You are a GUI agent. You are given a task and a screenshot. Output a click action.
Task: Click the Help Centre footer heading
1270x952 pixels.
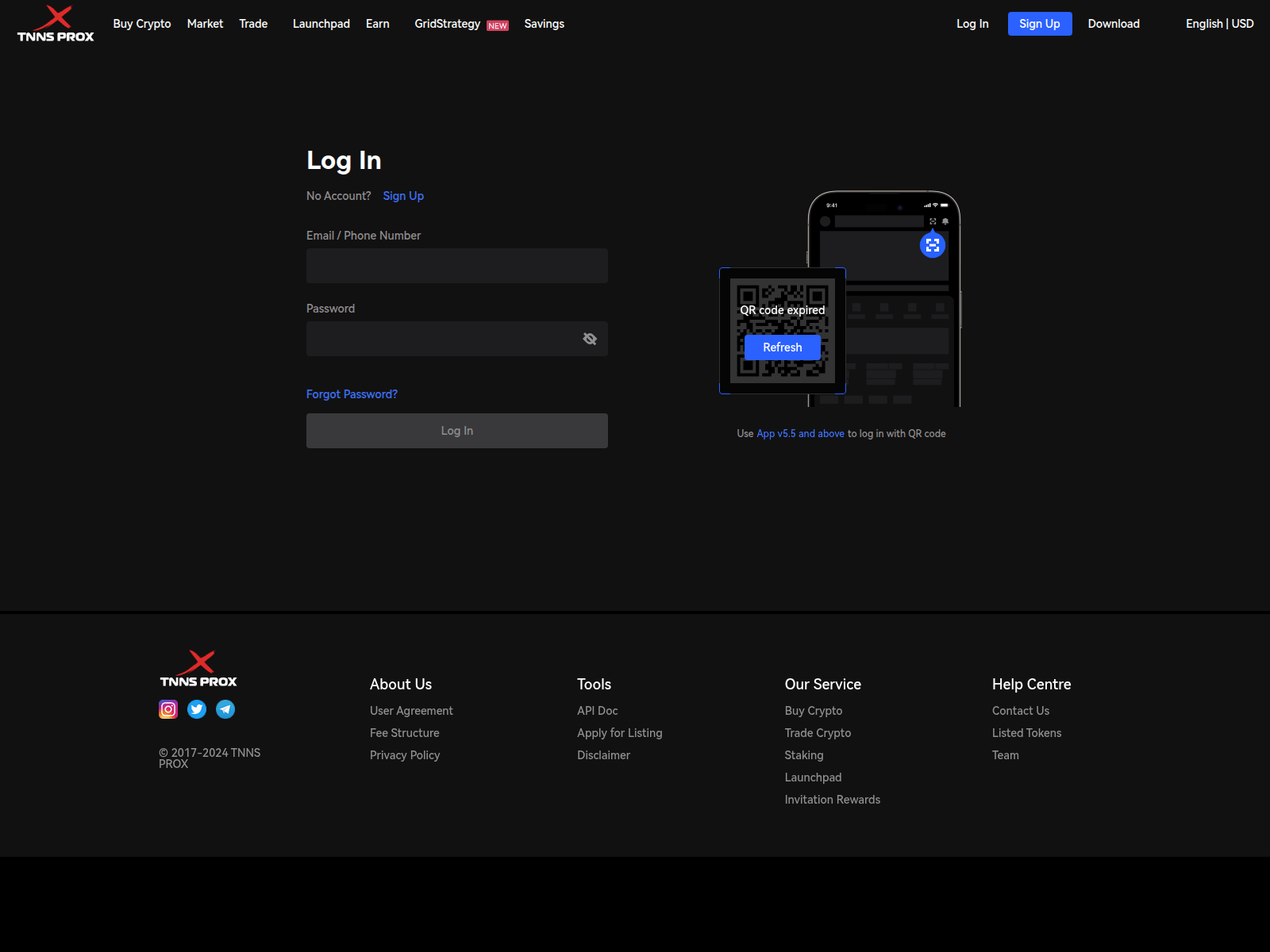[1032, 684]
